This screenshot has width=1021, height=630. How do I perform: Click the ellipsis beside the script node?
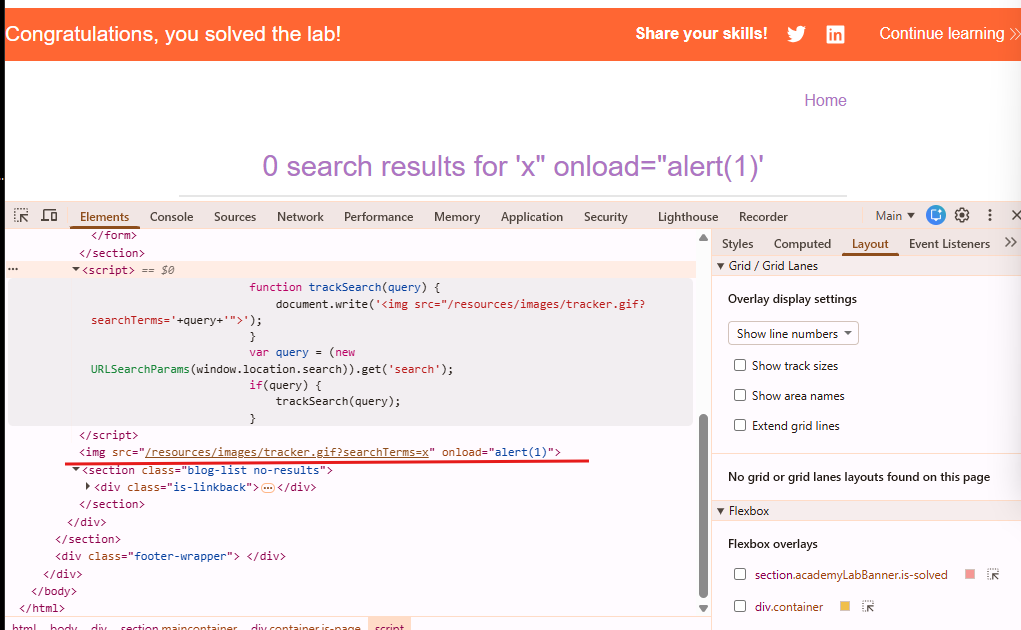click(13, 269)
